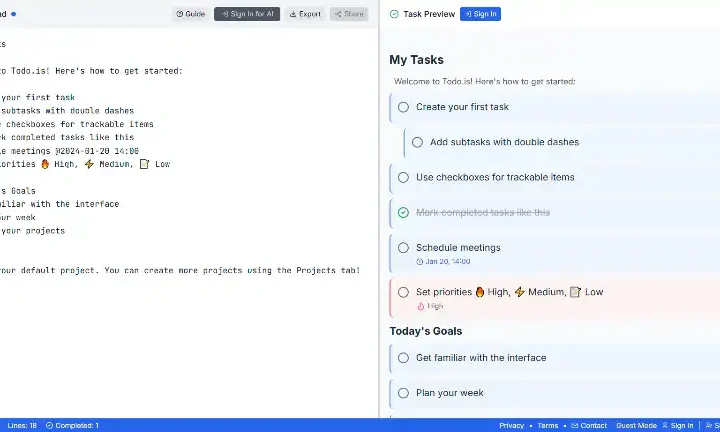Click the login arrow icon in Sign In for AI

tap(225, 14)
